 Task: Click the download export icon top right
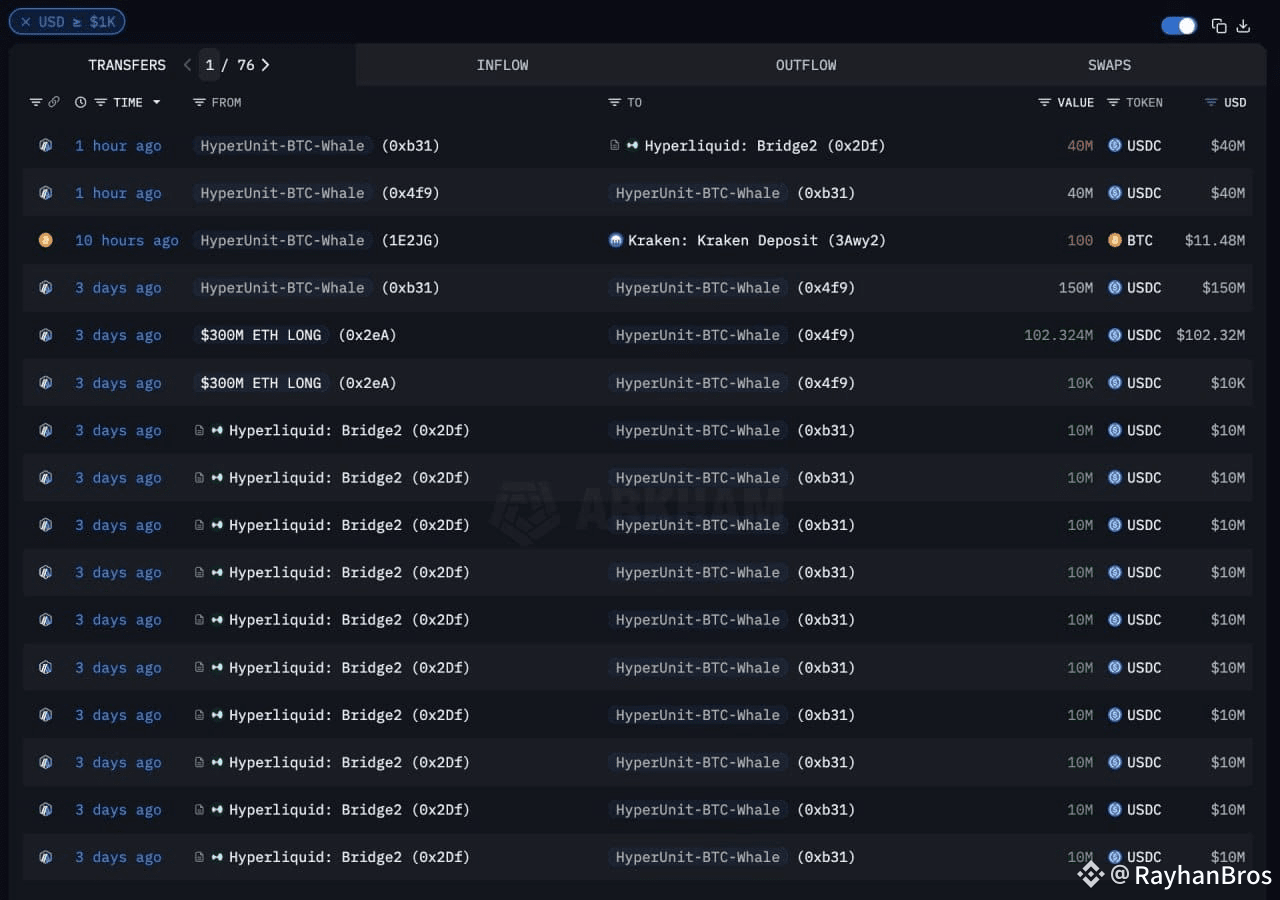1244,25
